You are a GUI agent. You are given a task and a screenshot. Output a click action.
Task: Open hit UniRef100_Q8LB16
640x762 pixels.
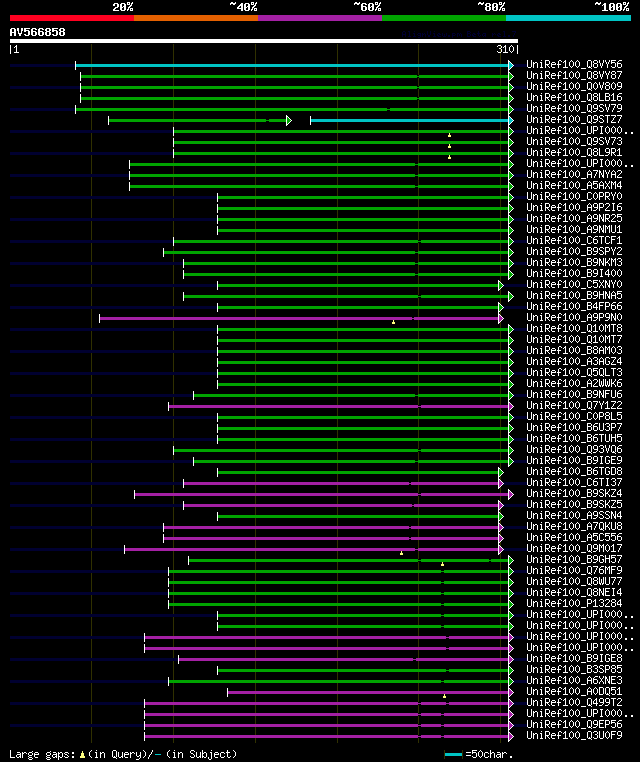click(x=574, y=97)
